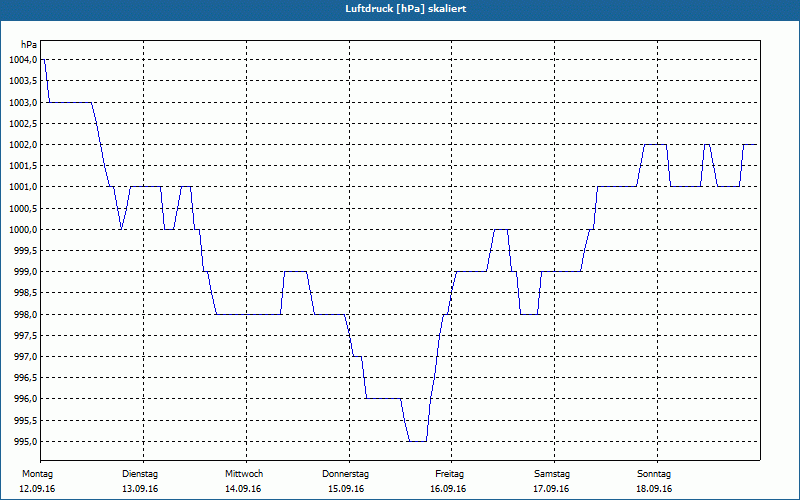The width and height of the screenshot is (800, 500).
Task: Click the 1003,5 axis label
Action: point(23,81)
